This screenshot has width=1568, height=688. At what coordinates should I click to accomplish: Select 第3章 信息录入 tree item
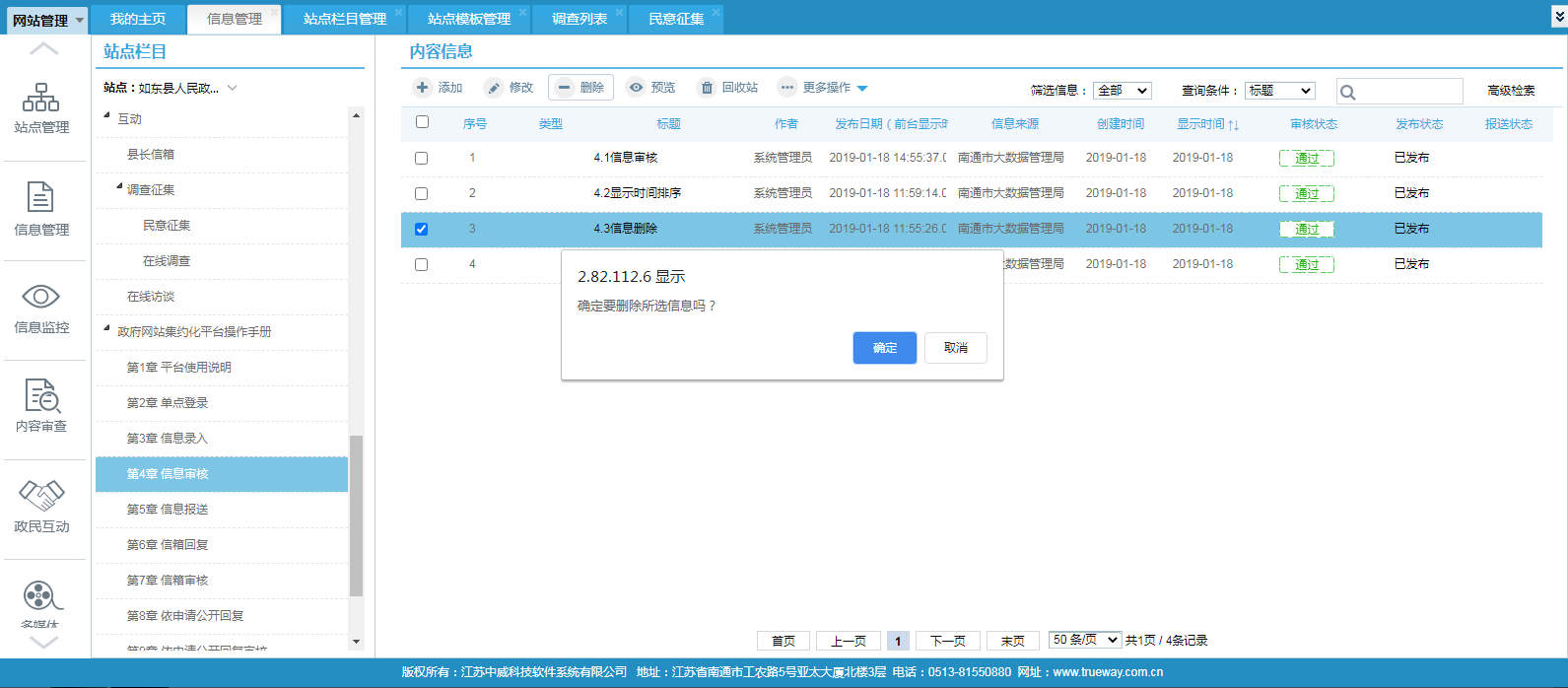coord(168,439)
